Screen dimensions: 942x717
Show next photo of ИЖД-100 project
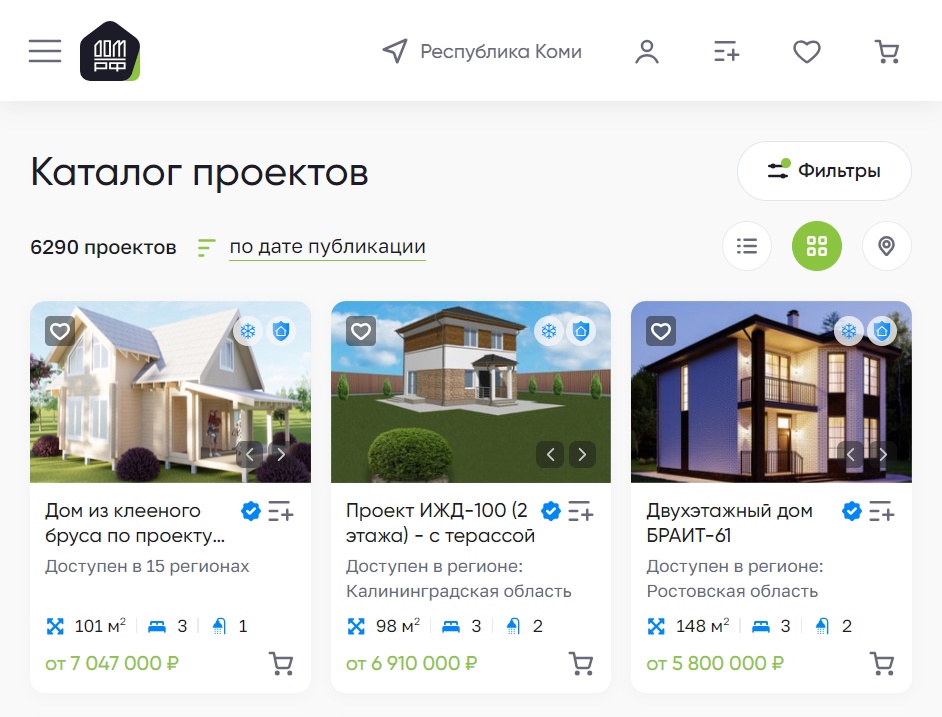[582, 454]
